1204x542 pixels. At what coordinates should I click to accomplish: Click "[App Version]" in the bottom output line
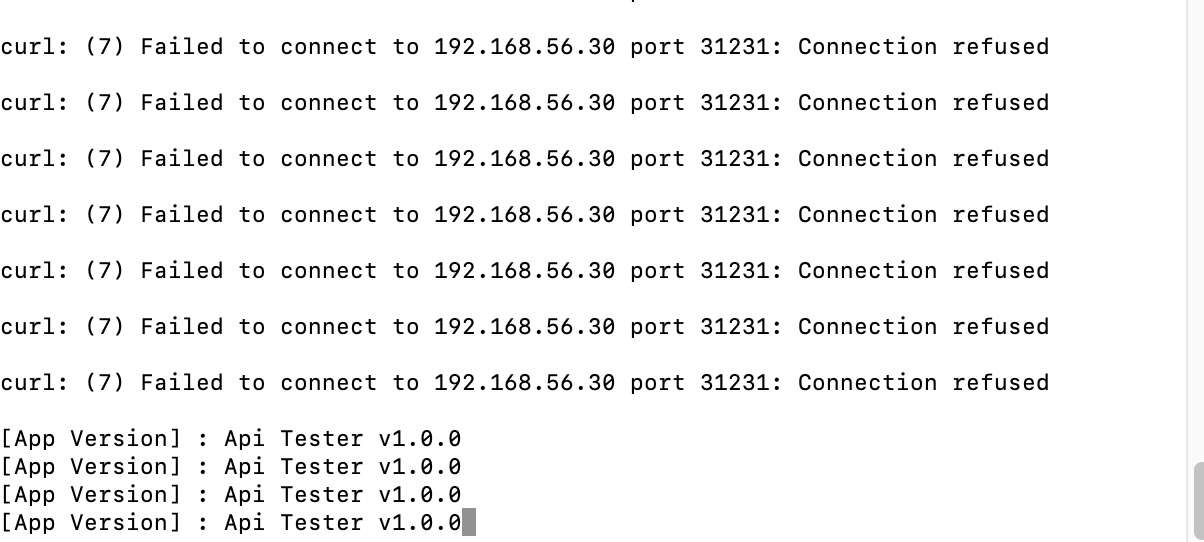pos(91,523)
